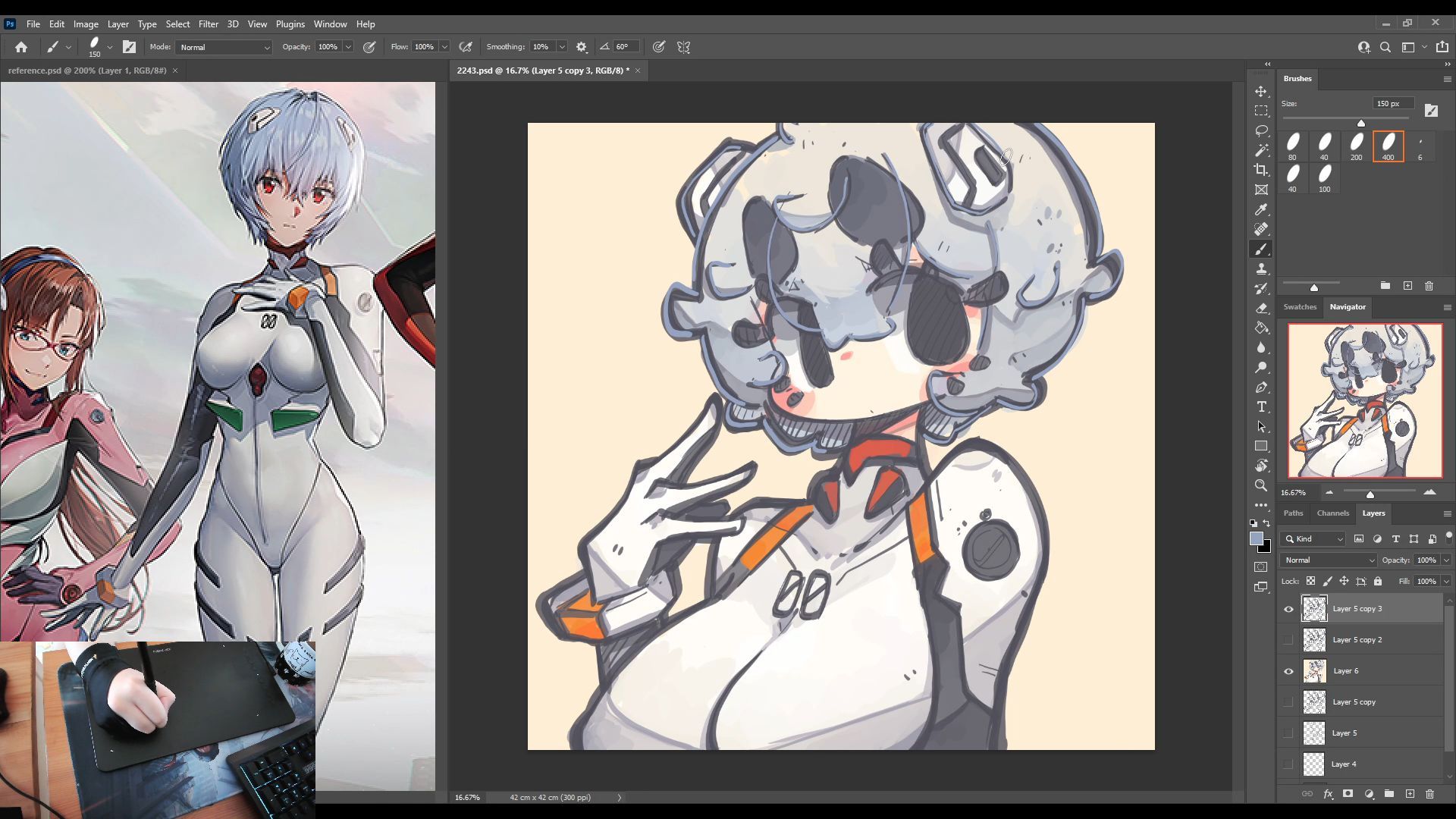The height and width of the screenshot is (819, 1456).
Task: Switch to reference.psd document tab
Action: click(87, 71)
